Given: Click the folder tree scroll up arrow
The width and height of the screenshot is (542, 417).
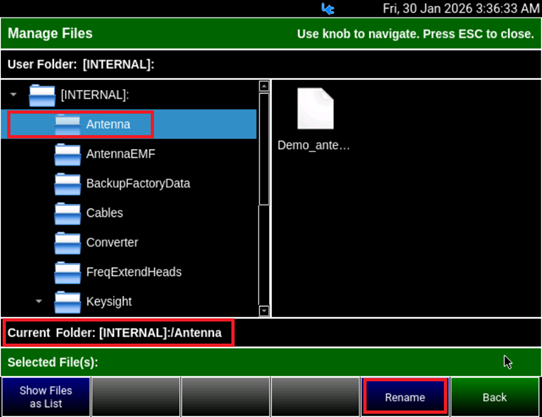Looking at the screenshot, I should (264, 86).
